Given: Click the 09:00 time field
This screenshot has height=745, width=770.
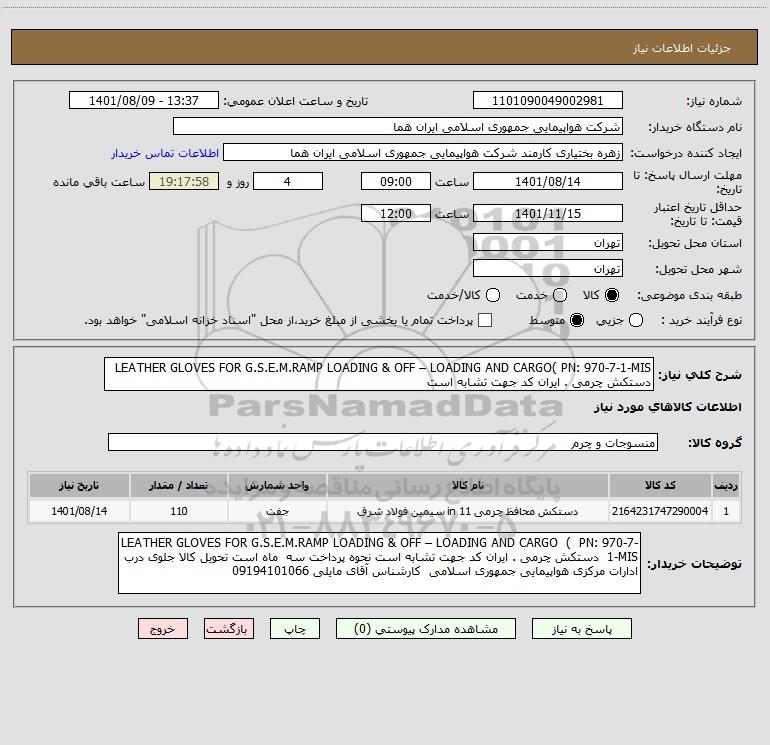Looking at the screenshot, I should 396,181.
